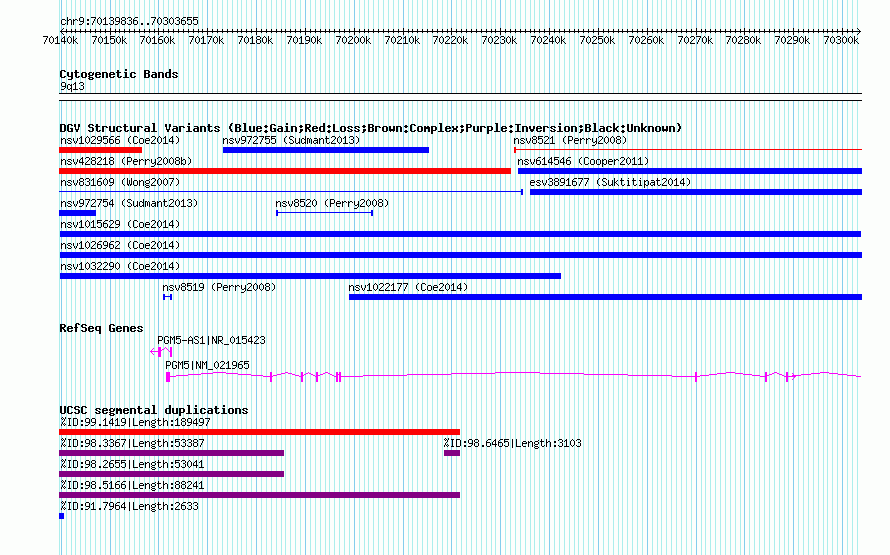
Task: Click the 70200k ruler tick label
Action: click(353, 40)
